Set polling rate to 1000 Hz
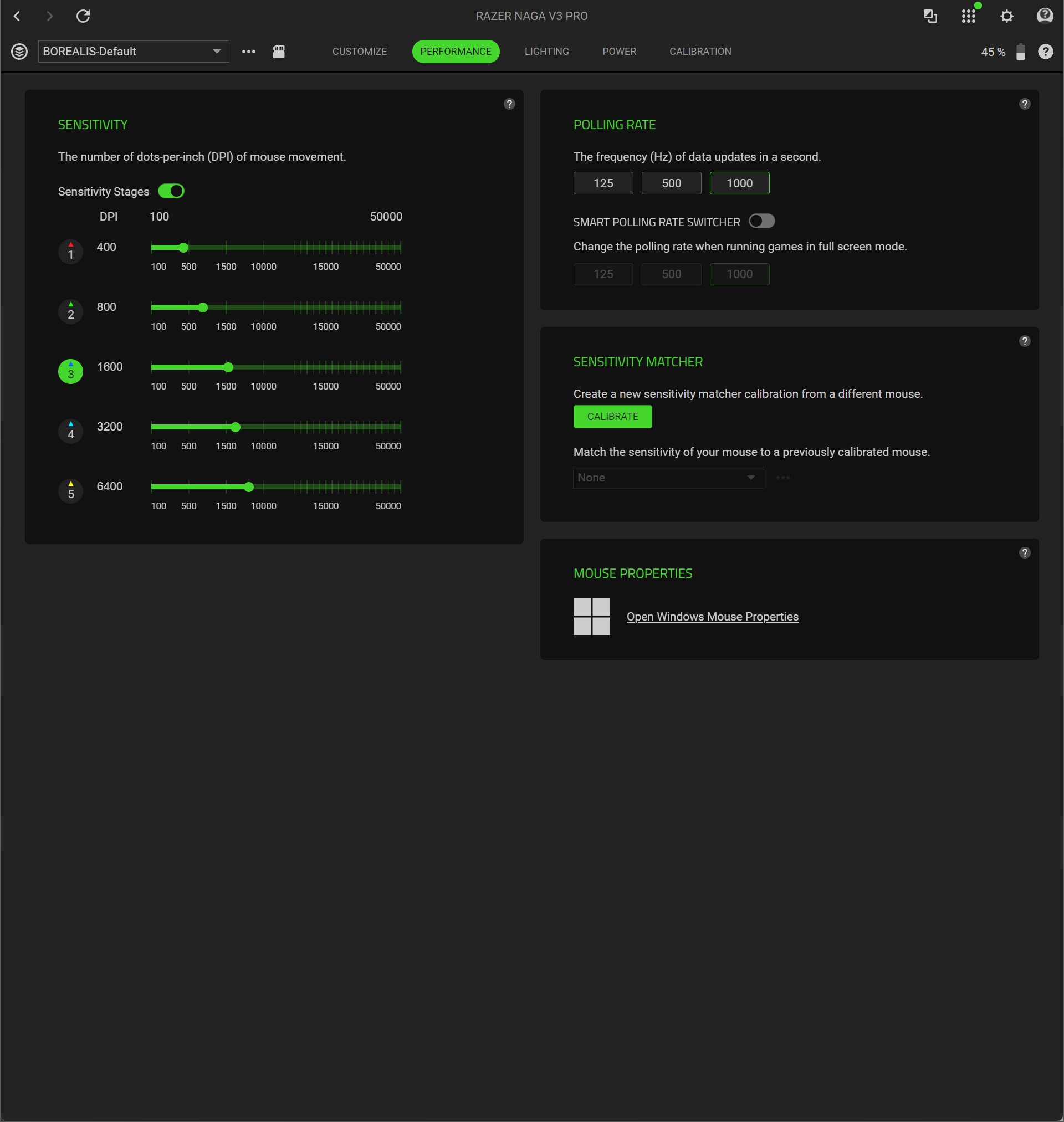This screenshot has width=1064, height=1122. [x=739, y=183]
